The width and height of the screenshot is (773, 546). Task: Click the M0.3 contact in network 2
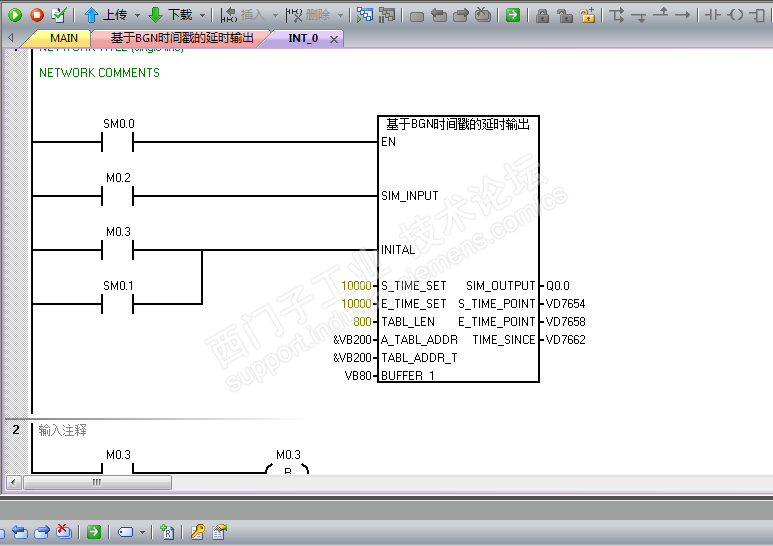(x=118, y=468)
